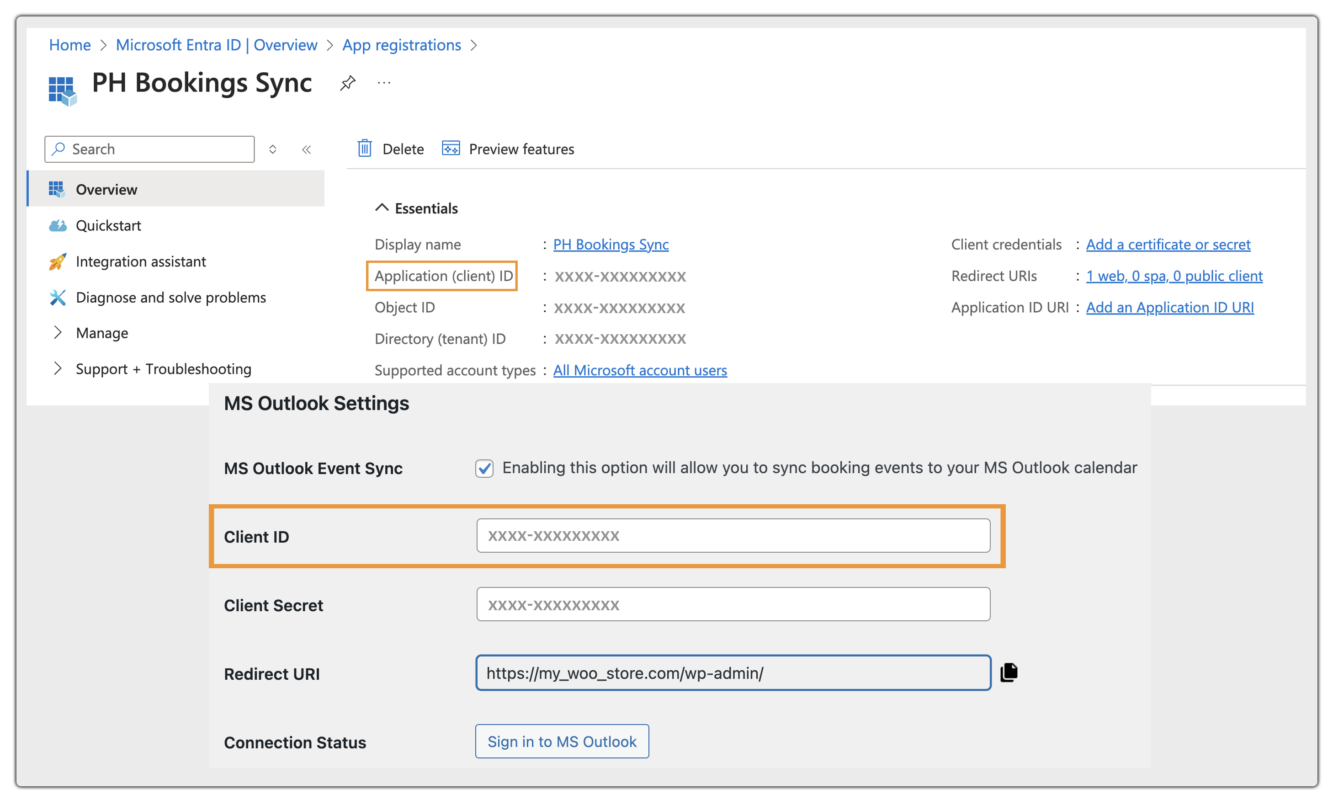Click Add a certificate or secret link
Image resolution: width=1333 pixels, height=800 pixels.
coord(1168,244)
